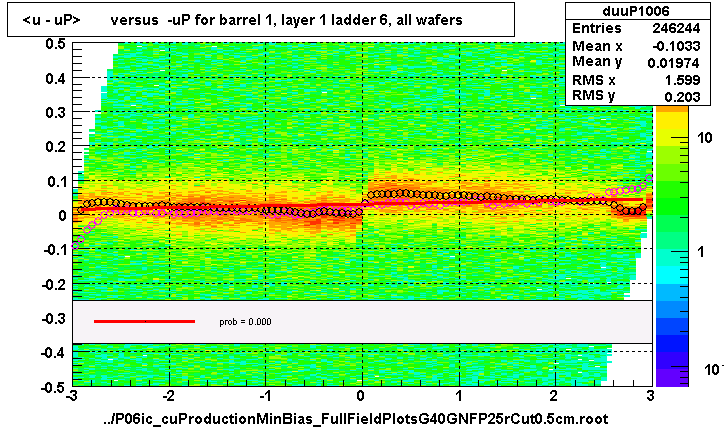Click the y-axis label 0.2
This screenshot has width=725, height=429.
click(x=56, y=147)
